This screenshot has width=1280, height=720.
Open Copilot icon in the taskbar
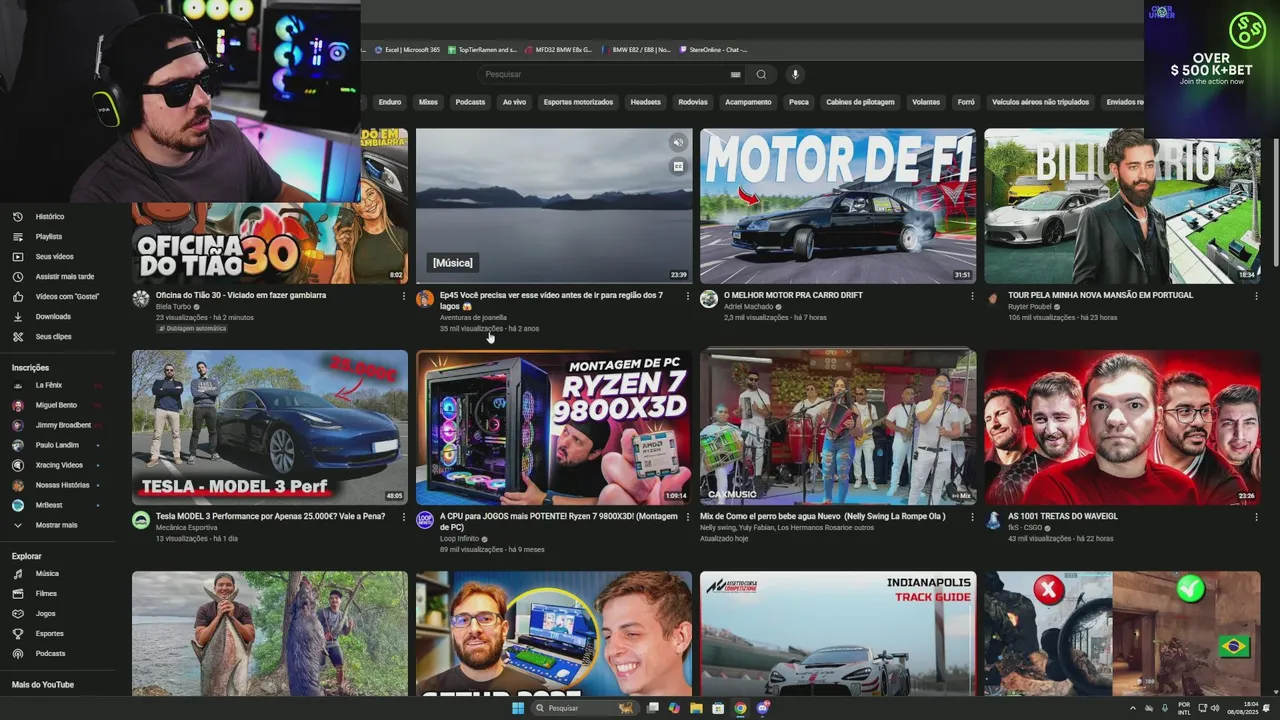tap(674, 708)
